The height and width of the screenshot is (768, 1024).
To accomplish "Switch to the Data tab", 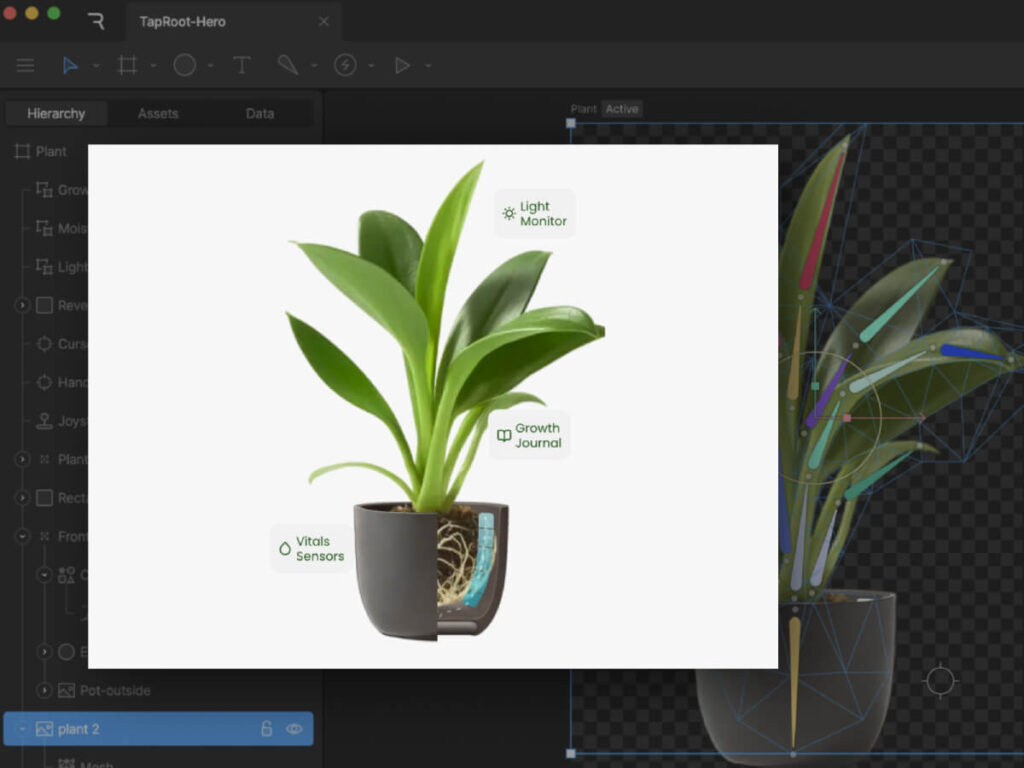I will (260, 114).
